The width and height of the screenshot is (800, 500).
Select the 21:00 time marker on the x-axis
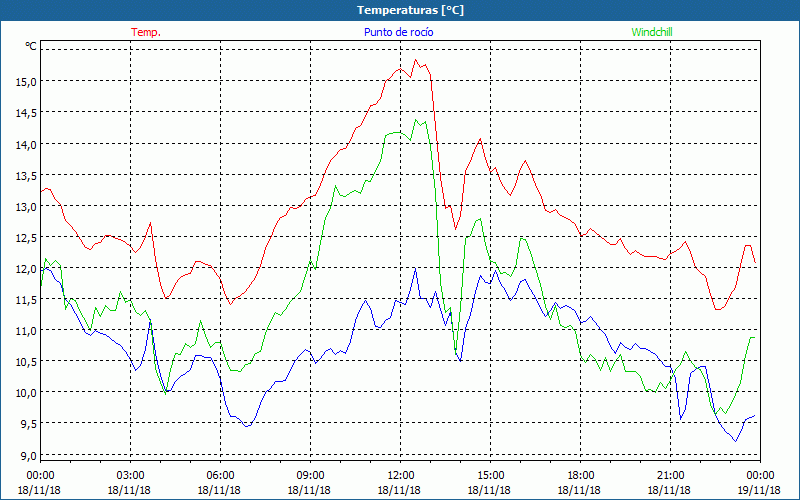[x=670, y=475]
